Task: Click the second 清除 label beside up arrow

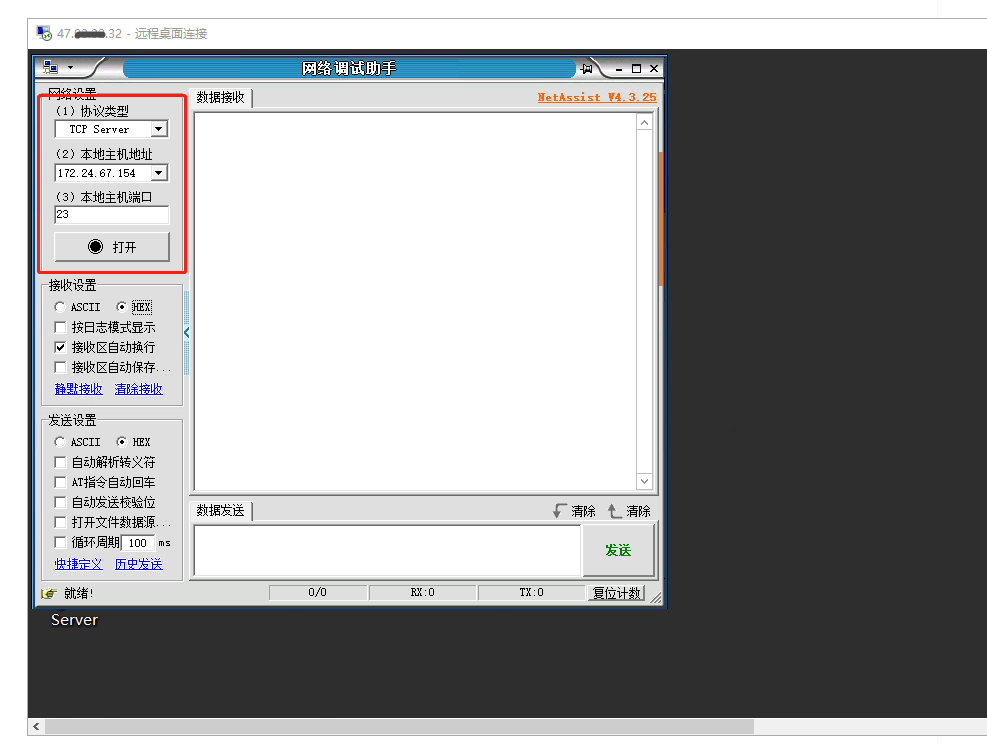Action: (638, 511)
